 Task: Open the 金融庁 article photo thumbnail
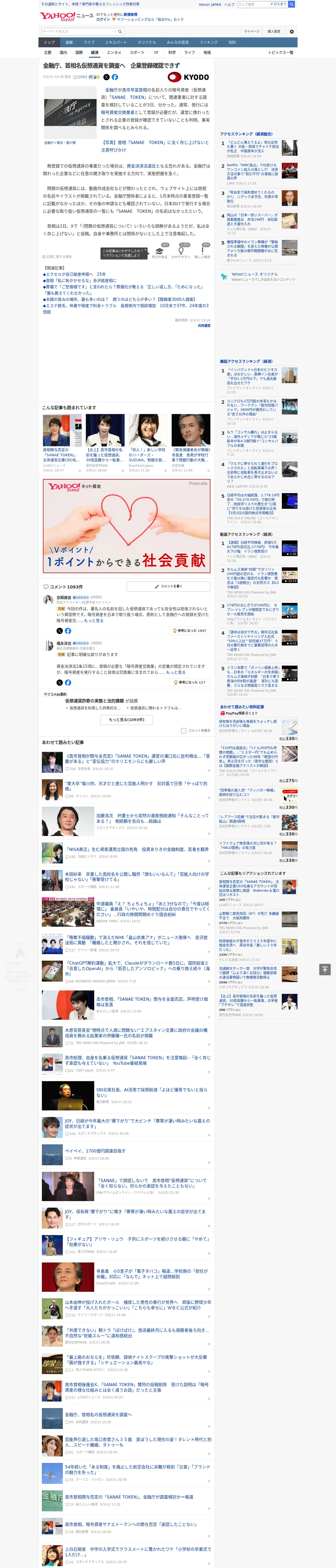point(70,113)
